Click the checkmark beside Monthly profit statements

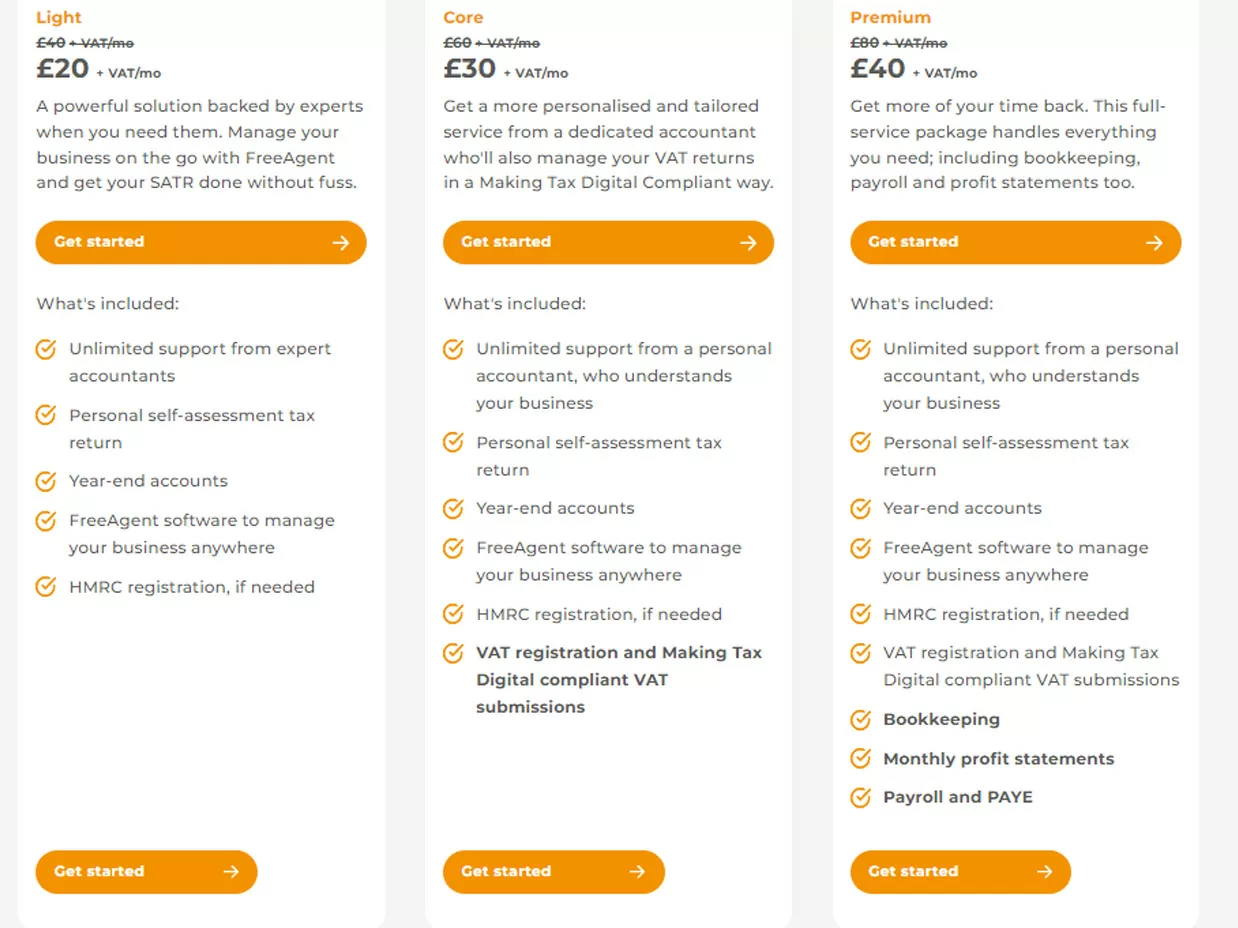click(x=860, y=758)
